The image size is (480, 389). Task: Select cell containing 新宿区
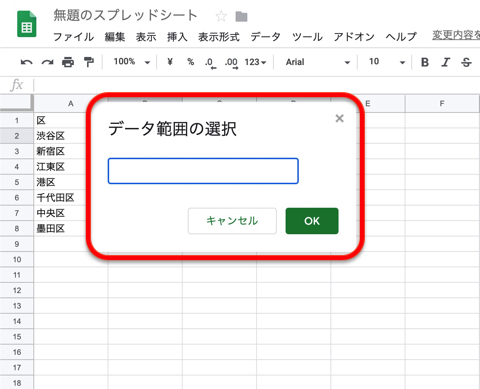point(71,151)
